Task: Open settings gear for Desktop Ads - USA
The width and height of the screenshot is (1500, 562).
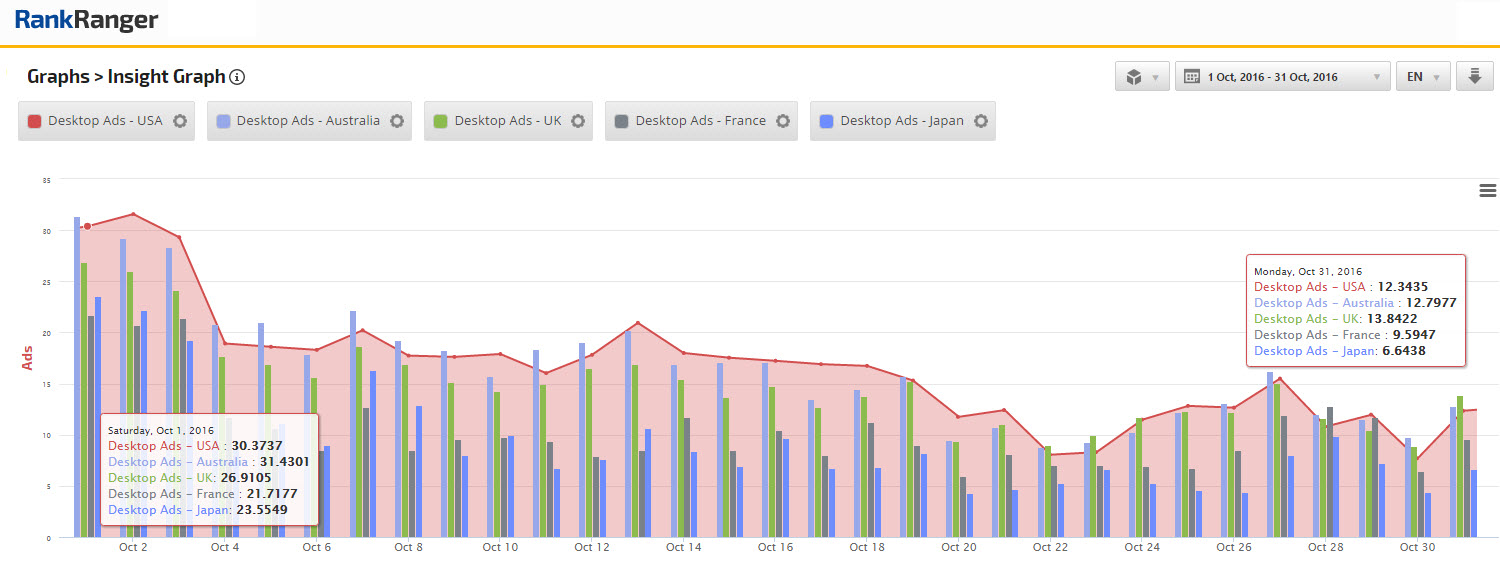Action: (180, 121)
